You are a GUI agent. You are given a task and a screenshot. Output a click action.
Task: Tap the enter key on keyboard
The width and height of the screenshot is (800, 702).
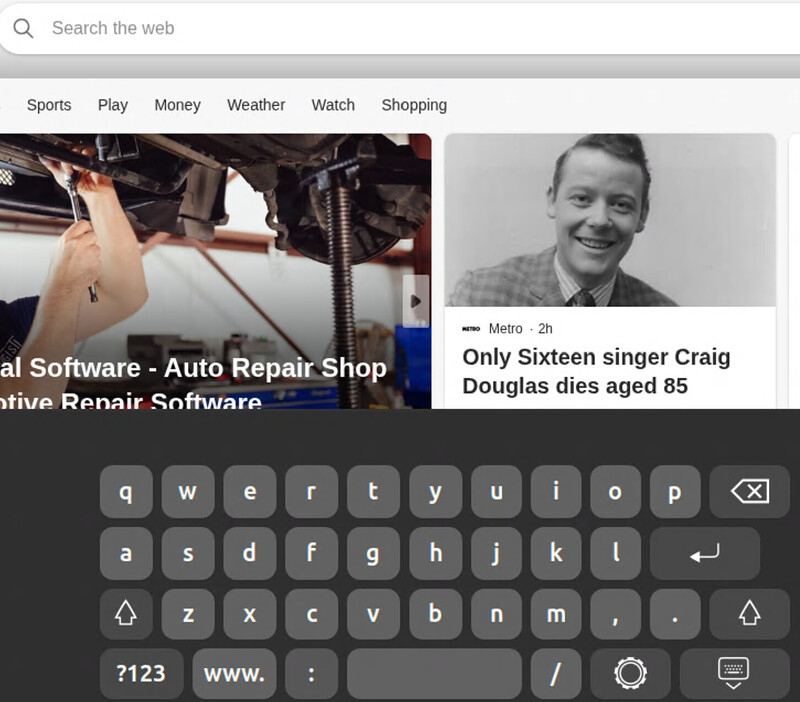pos(705,553)
